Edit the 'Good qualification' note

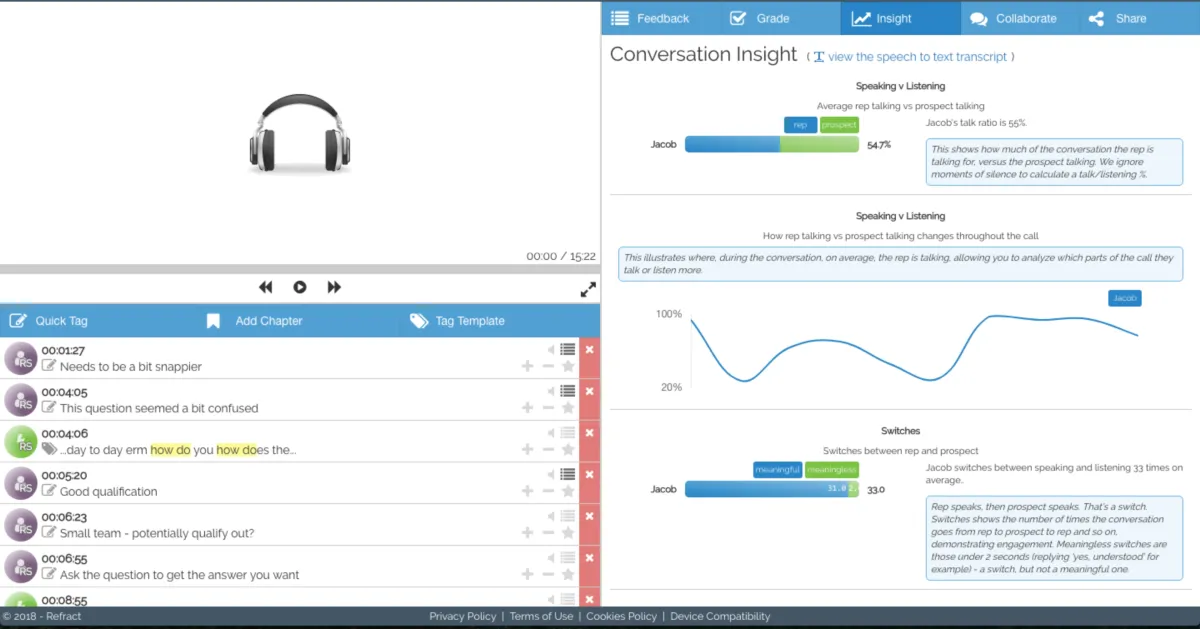tap(49, 491)
